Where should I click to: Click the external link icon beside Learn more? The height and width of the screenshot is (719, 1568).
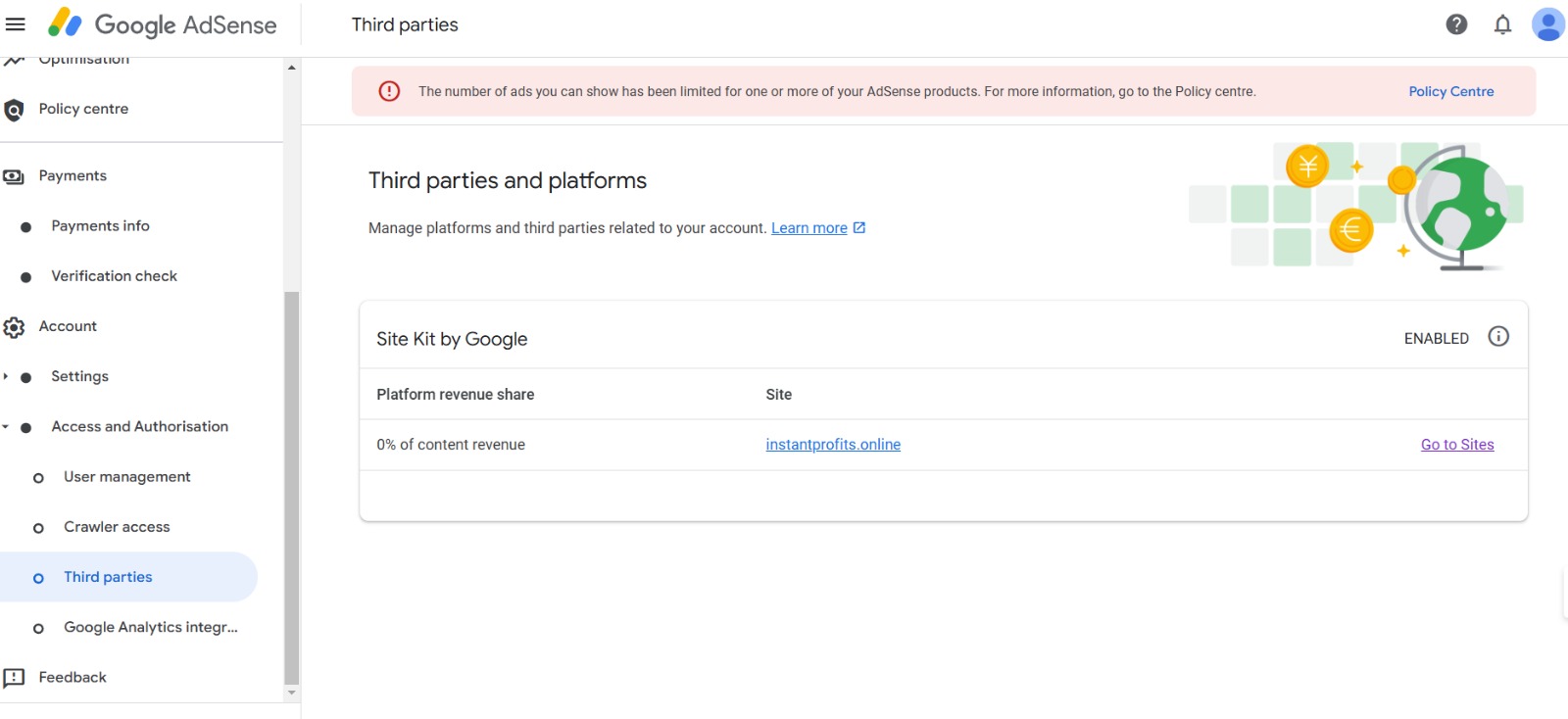point(859,227)
